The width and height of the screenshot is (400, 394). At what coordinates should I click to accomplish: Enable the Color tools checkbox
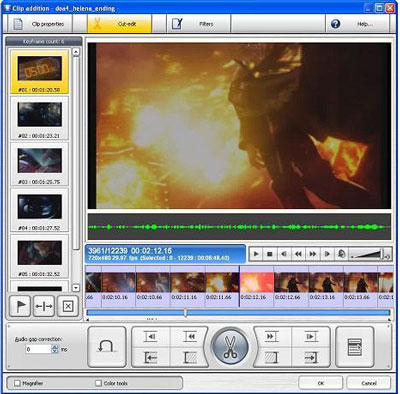click(x=98, y=383)
